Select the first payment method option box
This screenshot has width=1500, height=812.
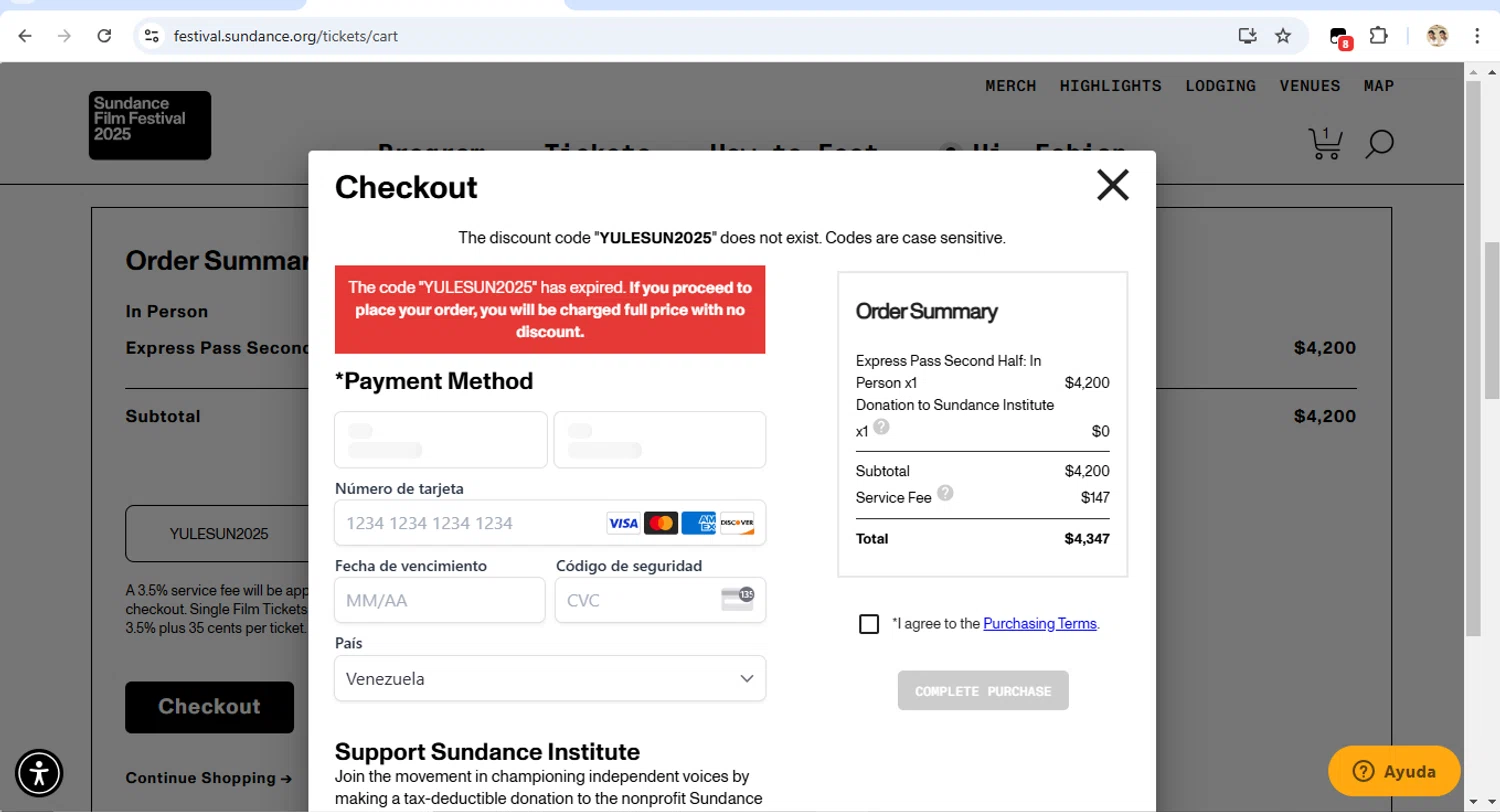click(x=441, y=440)
